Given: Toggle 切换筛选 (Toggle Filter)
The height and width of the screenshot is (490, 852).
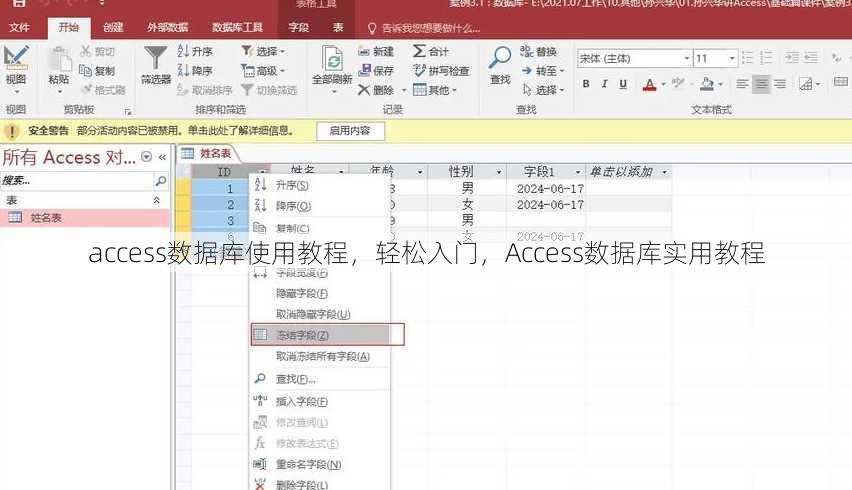Looking at the screenshot, I should point(270,90).
